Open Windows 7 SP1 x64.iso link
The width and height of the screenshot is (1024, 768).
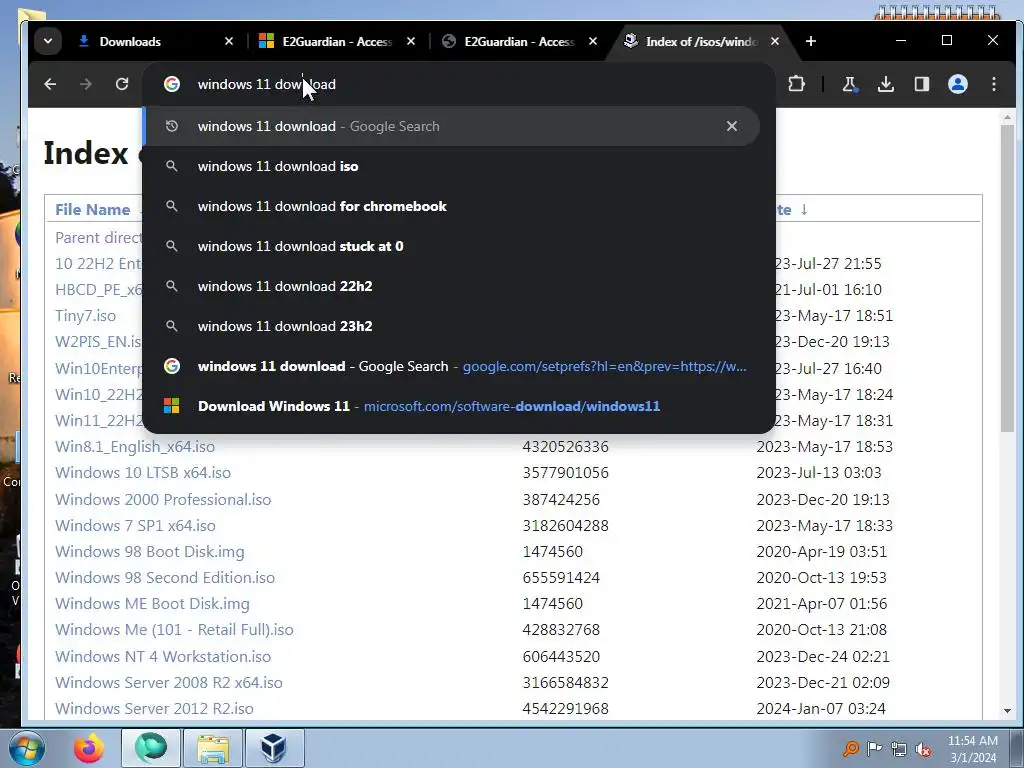pos(135,526)
